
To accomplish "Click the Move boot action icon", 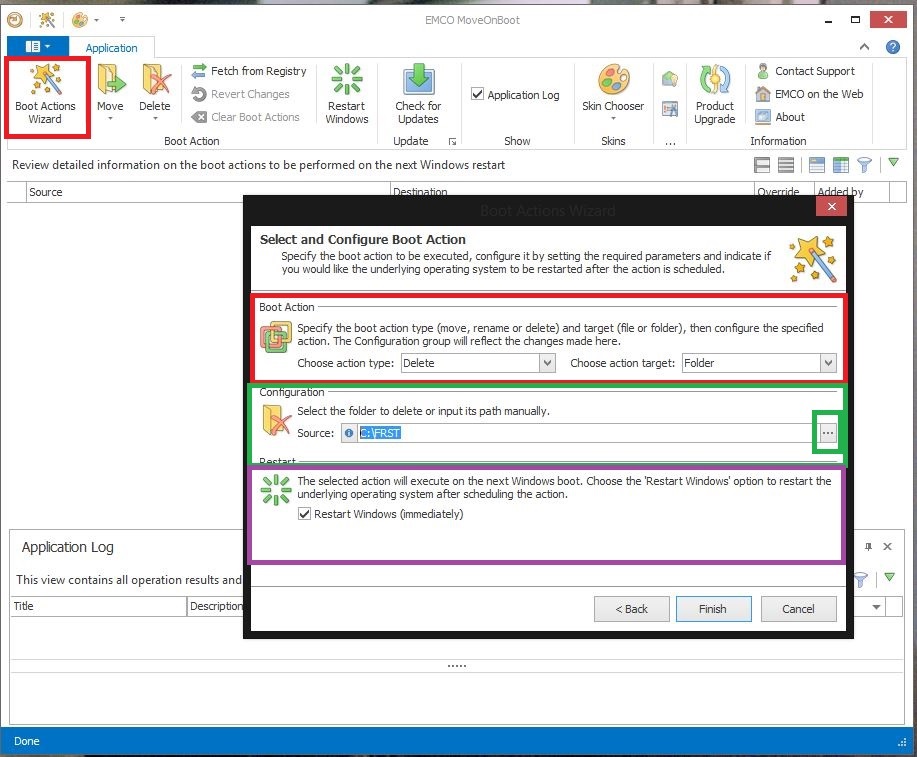I will 110,80.
